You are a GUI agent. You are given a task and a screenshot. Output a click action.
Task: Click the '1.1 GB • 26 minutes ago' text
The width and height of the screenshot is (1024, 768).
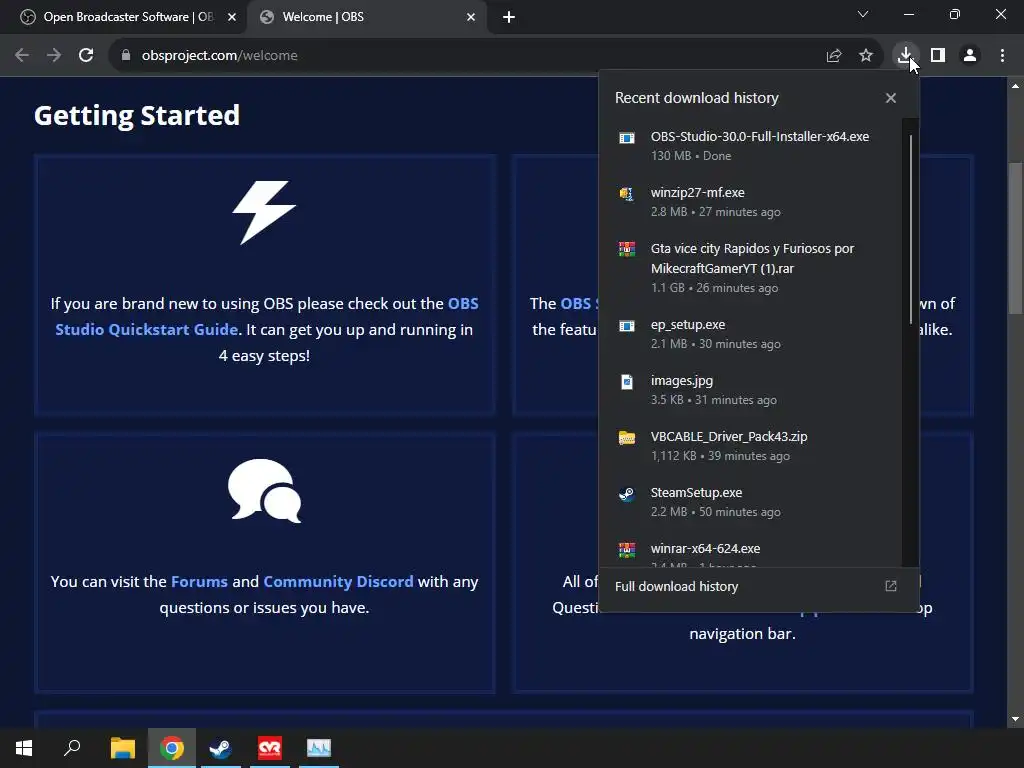pos(714,288)
